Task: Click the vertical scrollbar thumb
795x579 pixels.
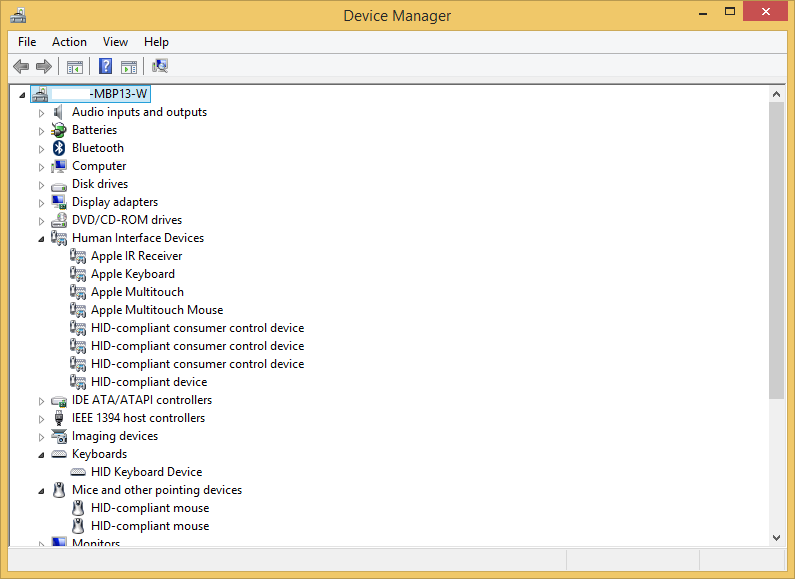Action: coord(776,250)
